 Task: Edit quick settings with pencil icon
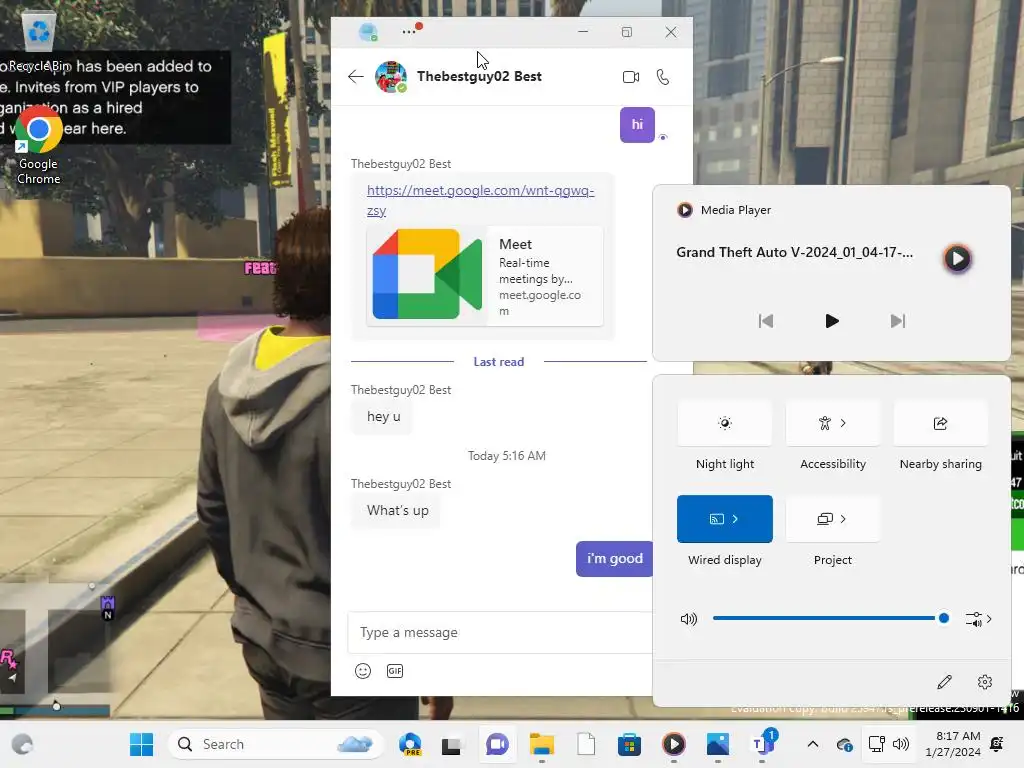click(944, 682)
